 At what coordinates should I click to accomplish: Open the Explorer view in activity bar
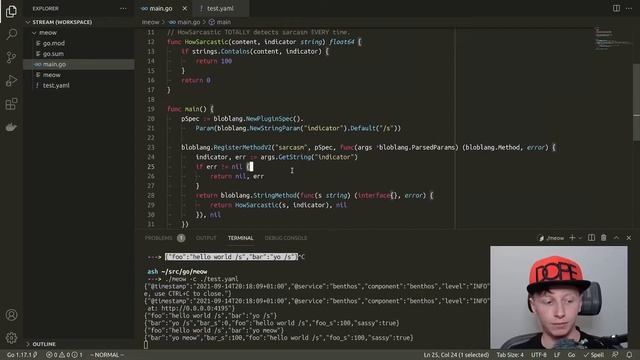pyautogui.click(x=11, y=11)
